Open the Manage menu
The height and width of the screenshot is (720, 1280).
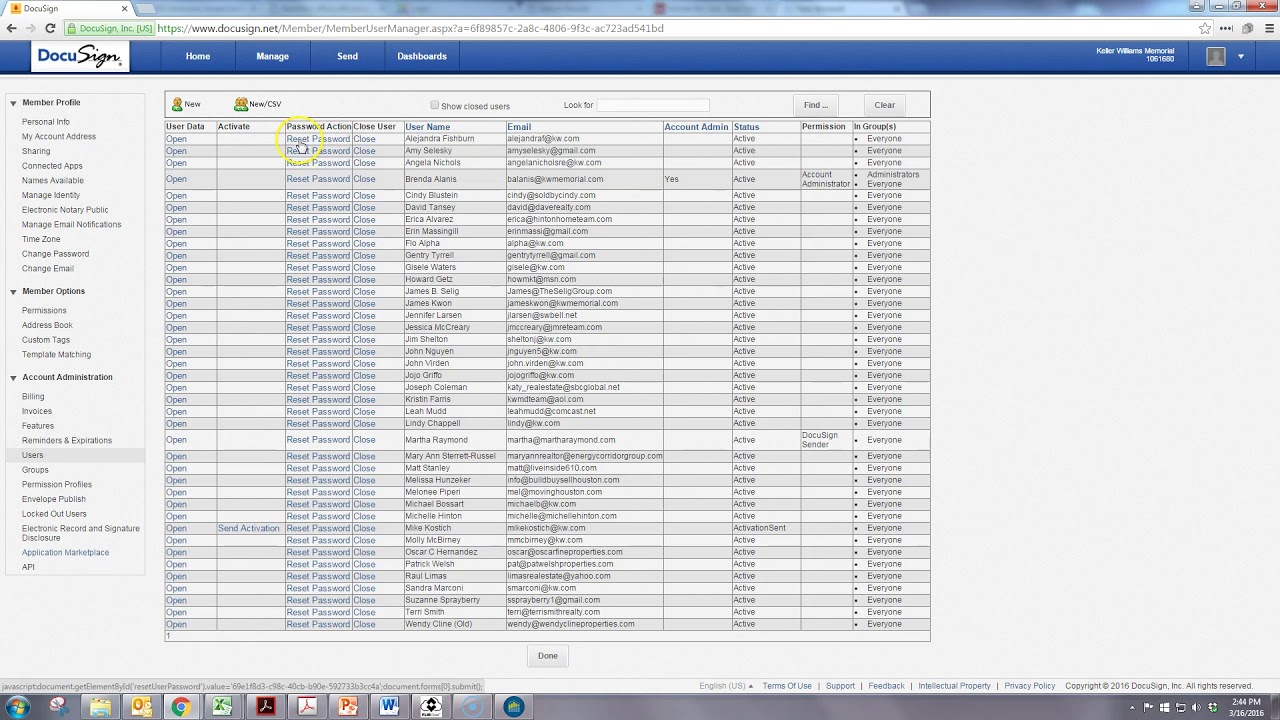[x=272, y=56]
